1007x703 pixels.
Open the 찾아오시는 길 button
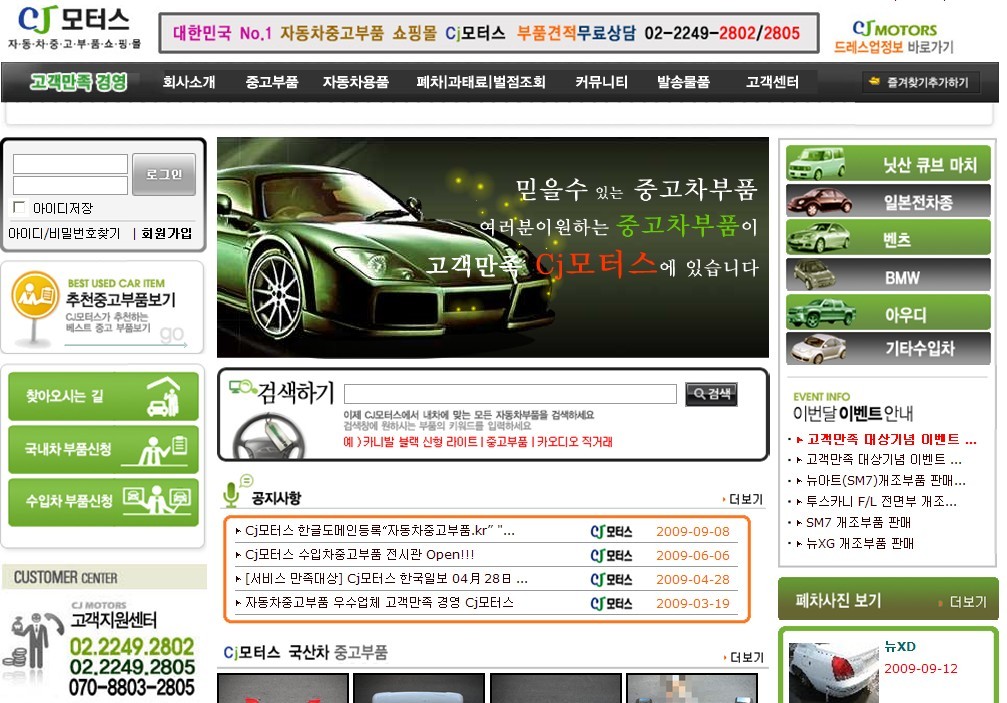[x=103, y=397]
